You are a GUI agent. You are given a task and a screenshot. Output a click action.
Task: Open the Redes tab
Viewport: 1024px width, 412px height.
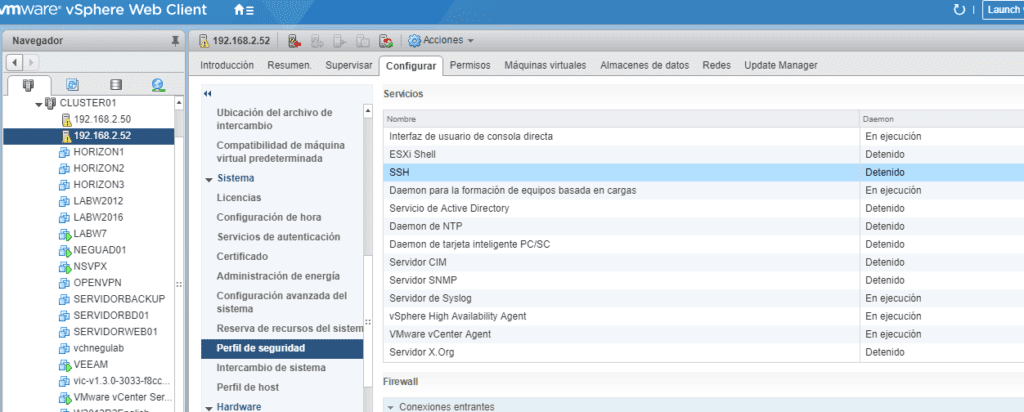[716, 65]
